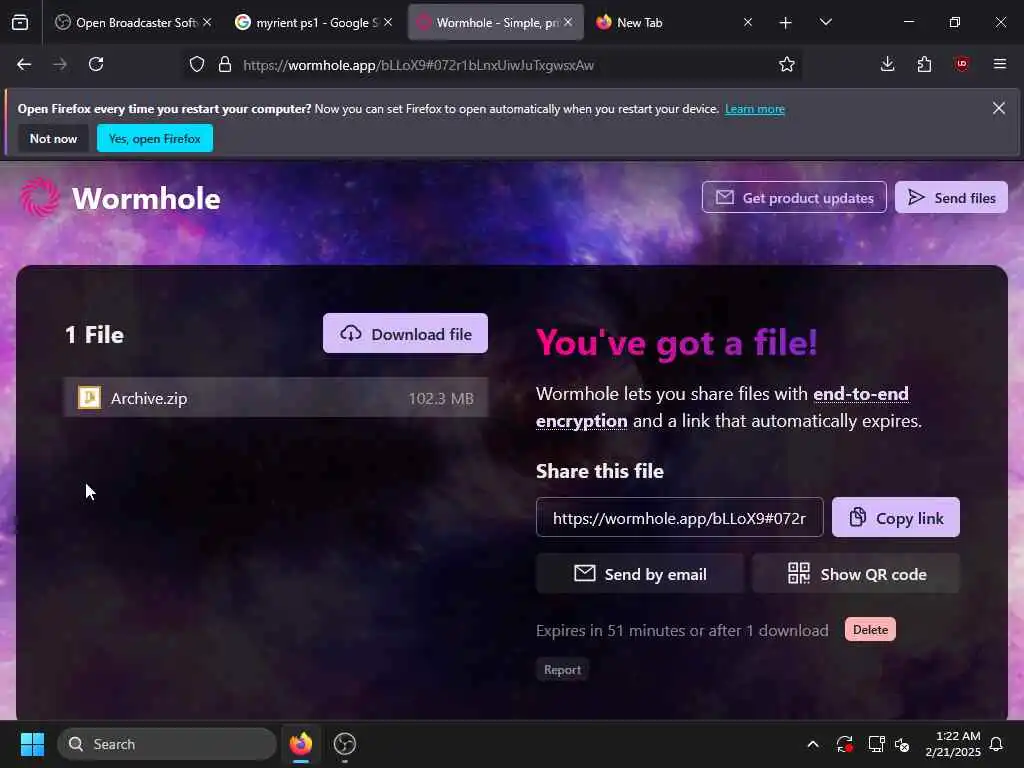This screenshot has height=768, width=1024.
Task: Open the tracking protection shield icon
Action: [x=197, y=64]
